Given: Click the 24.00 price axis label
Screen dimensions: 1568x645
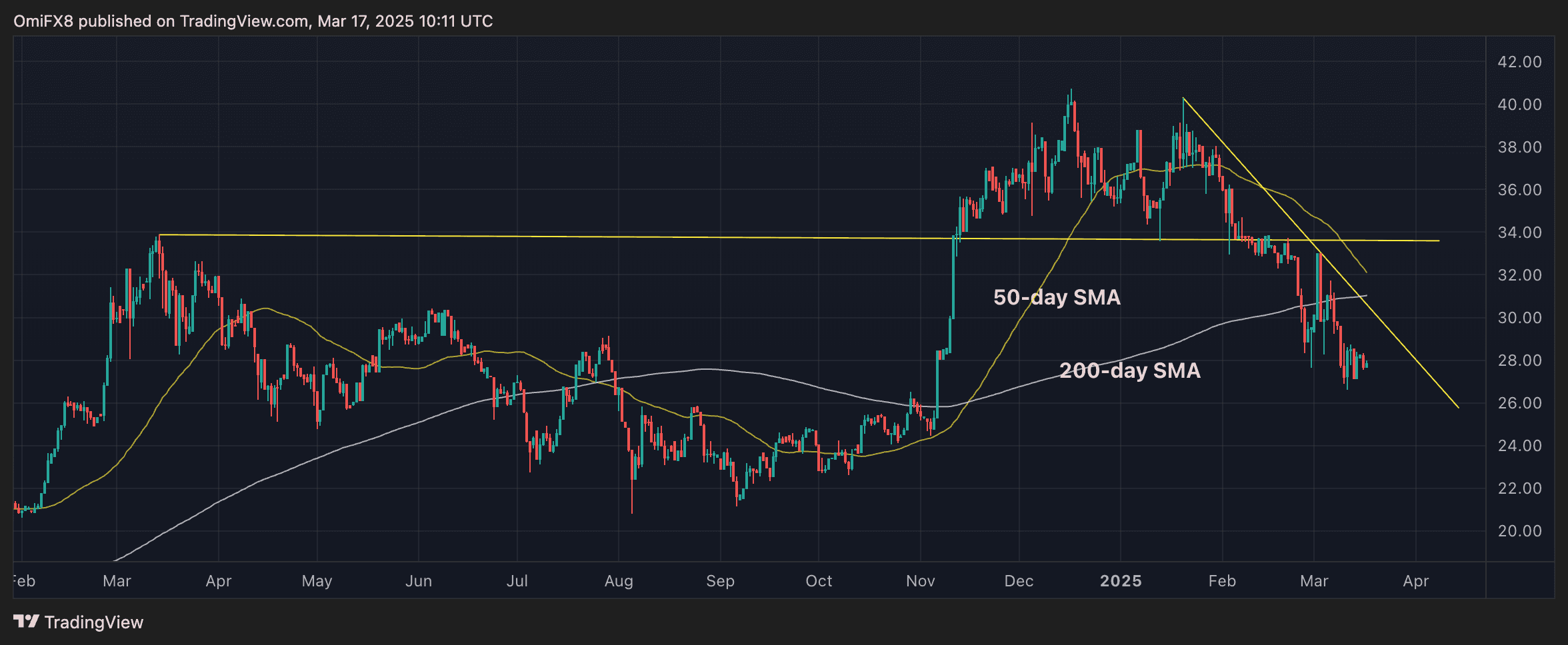Looking at the screenshot, I should (x=1520, y=446).
